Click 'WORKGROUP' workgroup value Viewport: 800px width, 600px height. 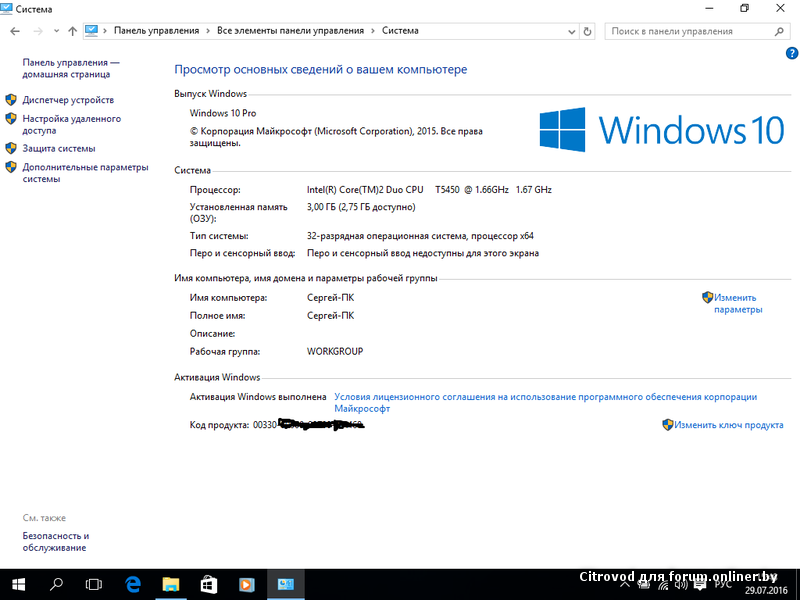click(335, 352)
